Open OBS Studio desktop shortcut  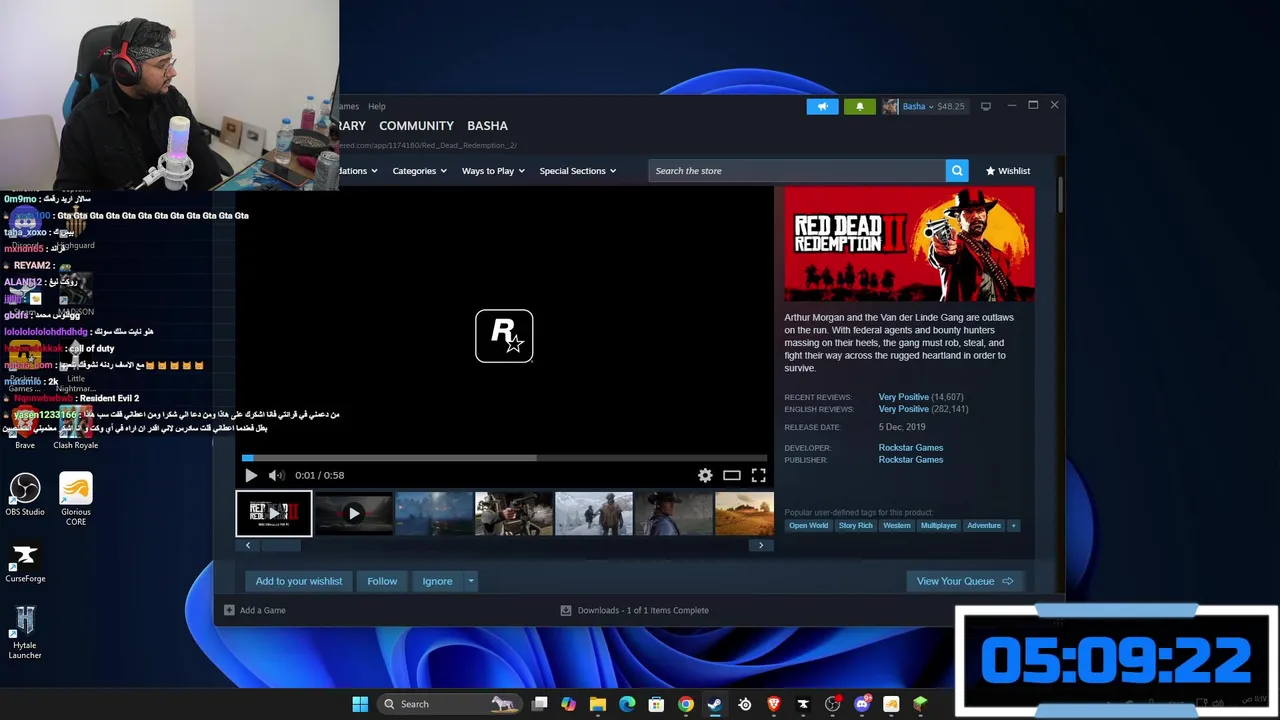pyautogui.click(x=25, y=495)
